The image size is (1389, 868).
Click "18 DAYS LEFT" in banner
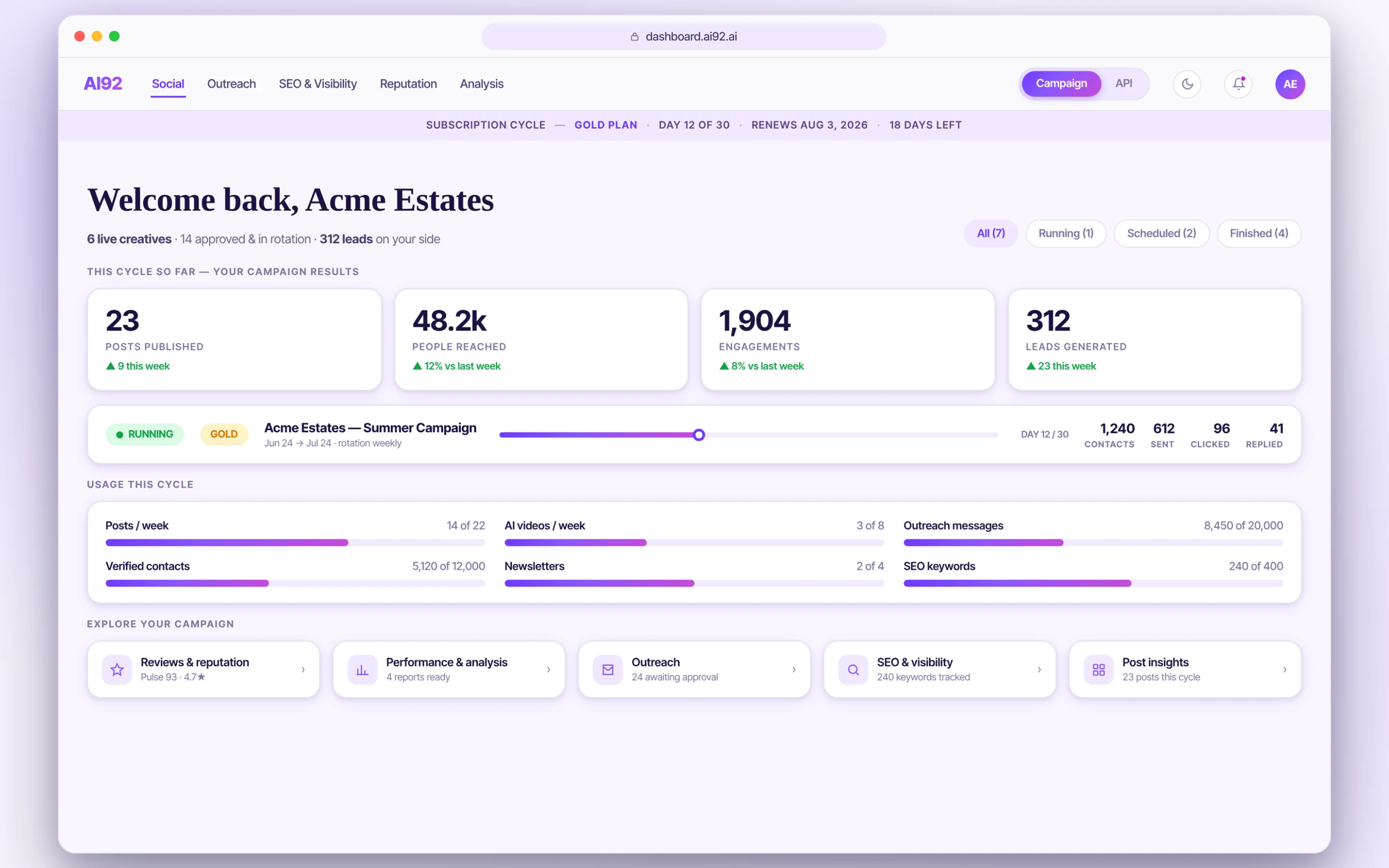925,125
